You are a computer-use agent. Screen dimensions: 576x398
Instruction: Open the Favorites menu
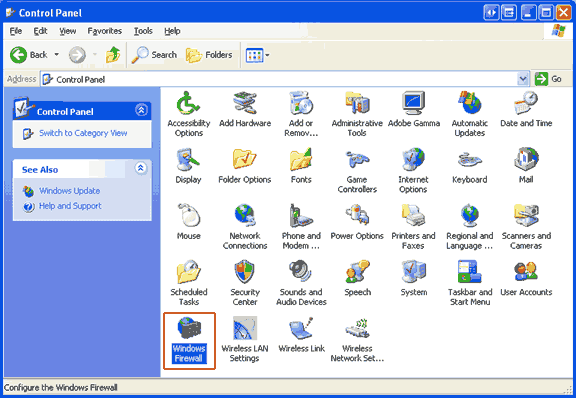point(105,31)
